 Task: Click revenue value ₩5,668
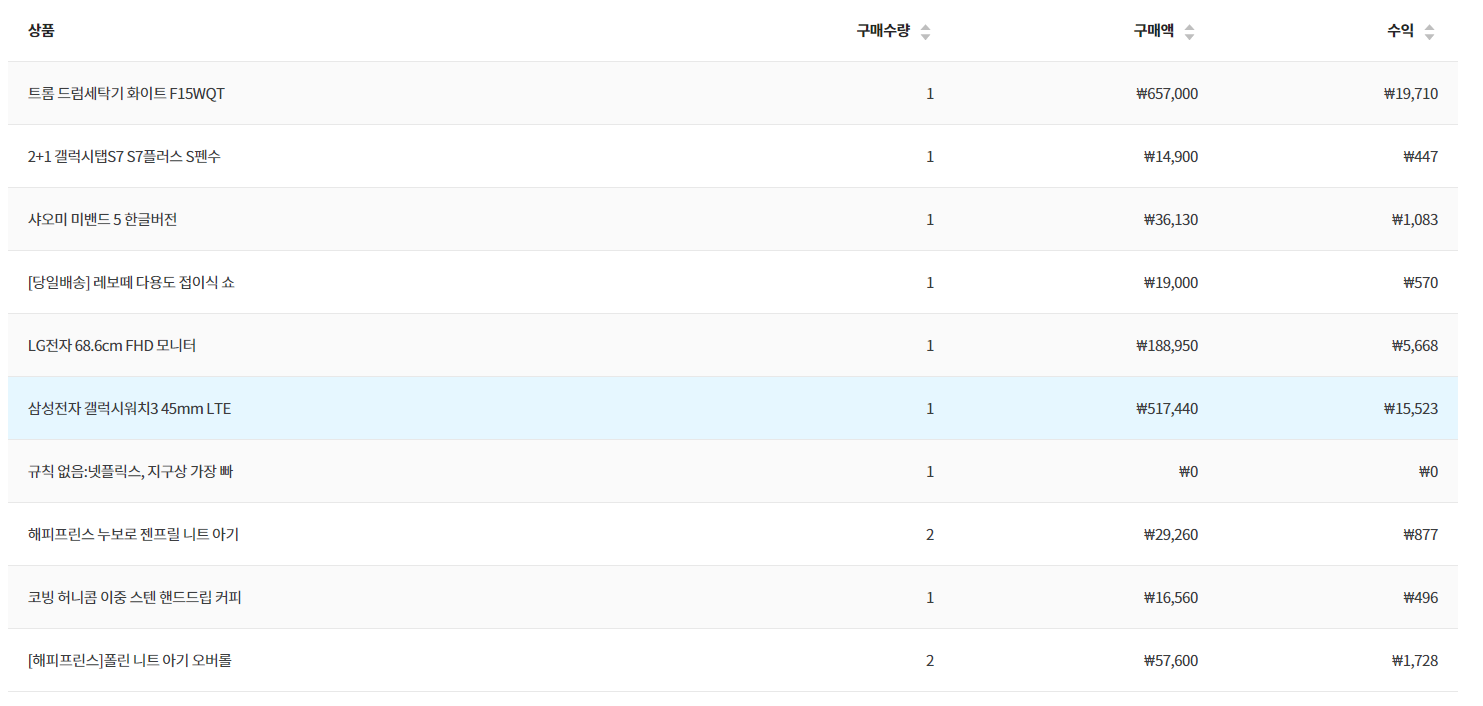(x=1415, y=346)
